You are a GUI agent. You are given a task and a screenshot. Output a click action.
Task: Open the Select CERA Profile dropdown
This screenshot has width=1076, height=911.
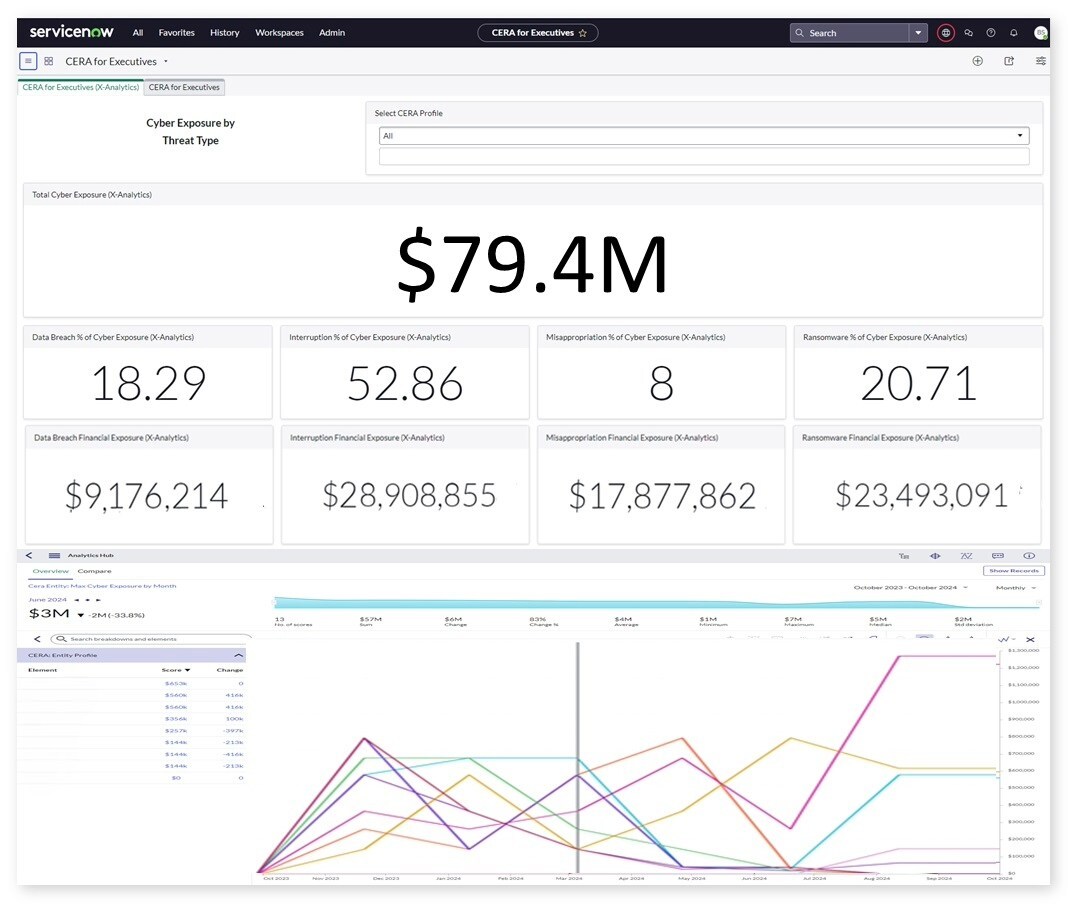(704, 136)
